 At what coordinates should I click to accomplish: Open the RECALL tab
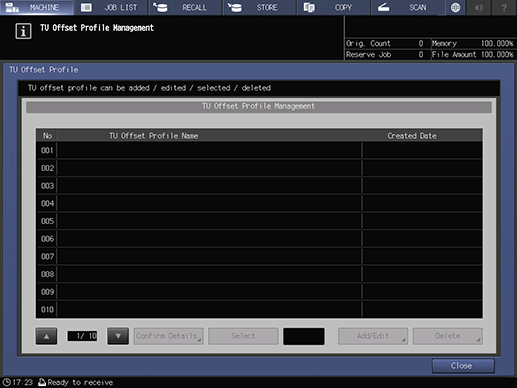click(x=185, y=7)
